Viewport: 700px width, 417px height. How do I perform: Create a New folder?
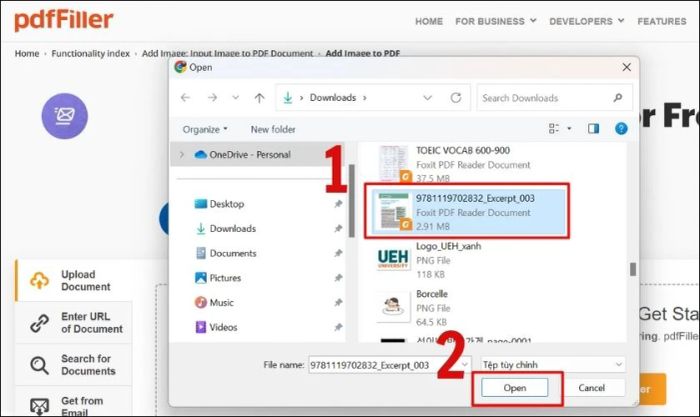[x=273, y=129]
